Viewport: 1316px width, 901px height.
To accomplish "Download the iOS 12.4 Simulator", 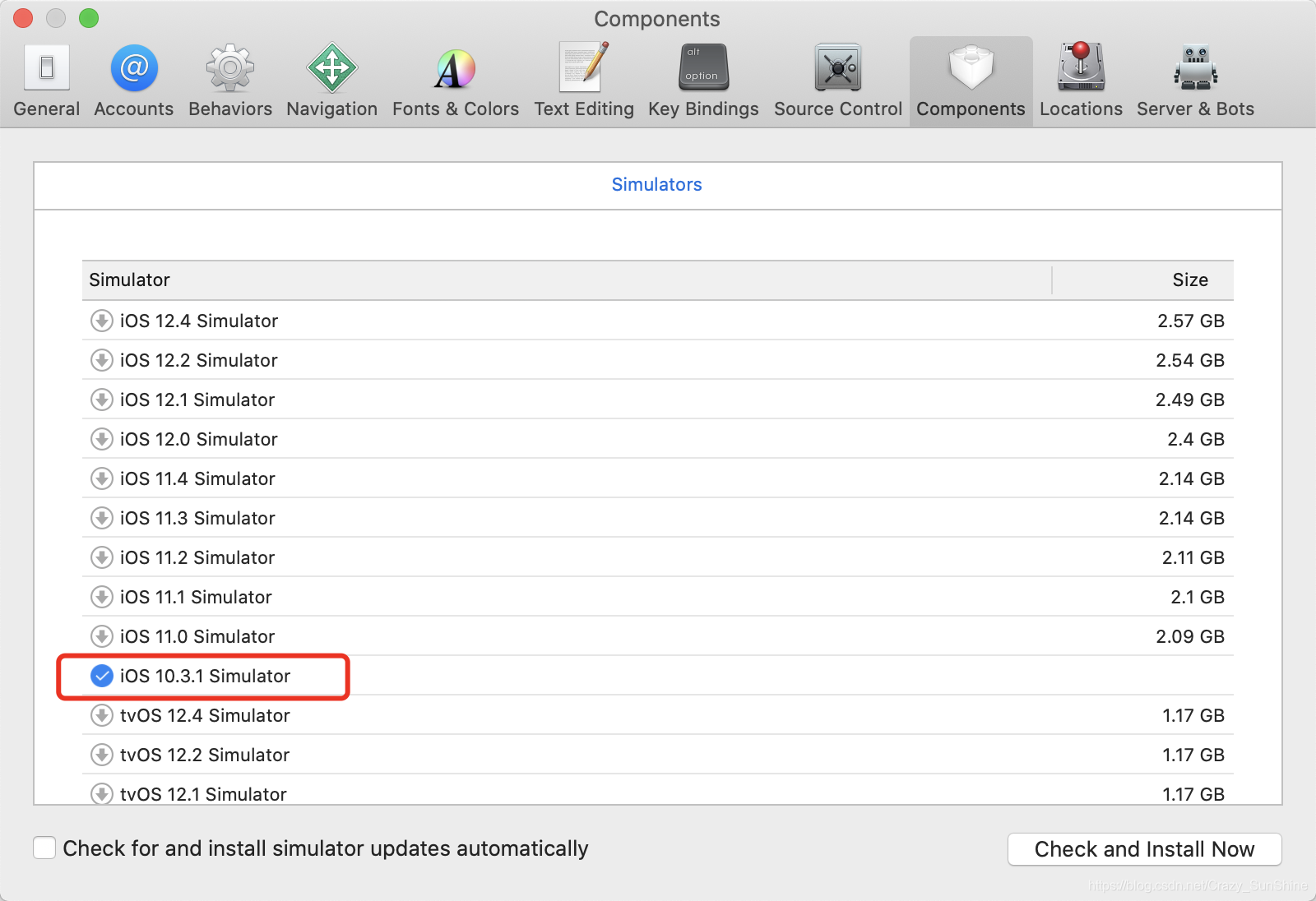I will coord(102,321).
